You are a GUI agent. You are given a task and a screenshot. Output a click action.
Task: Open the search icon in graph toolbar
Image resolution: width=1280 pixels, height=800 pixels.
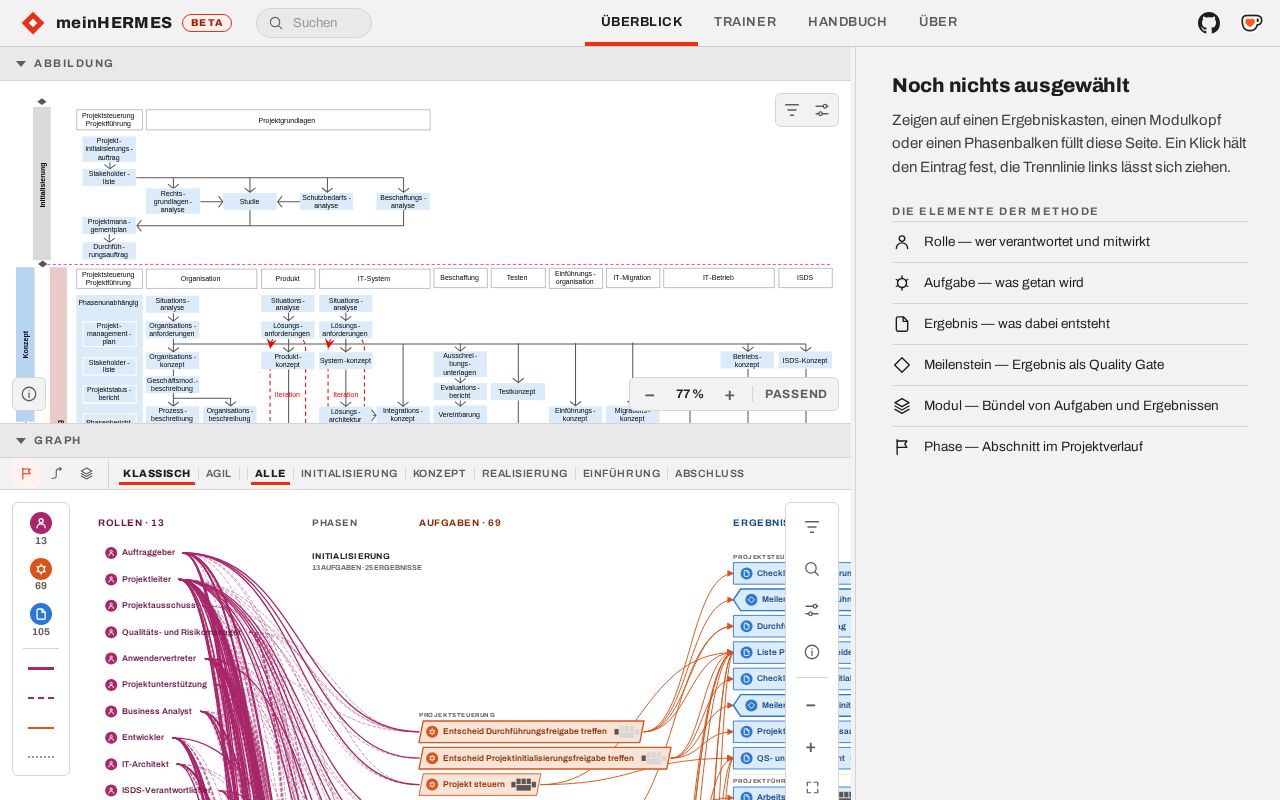click(x=812, y=569)
